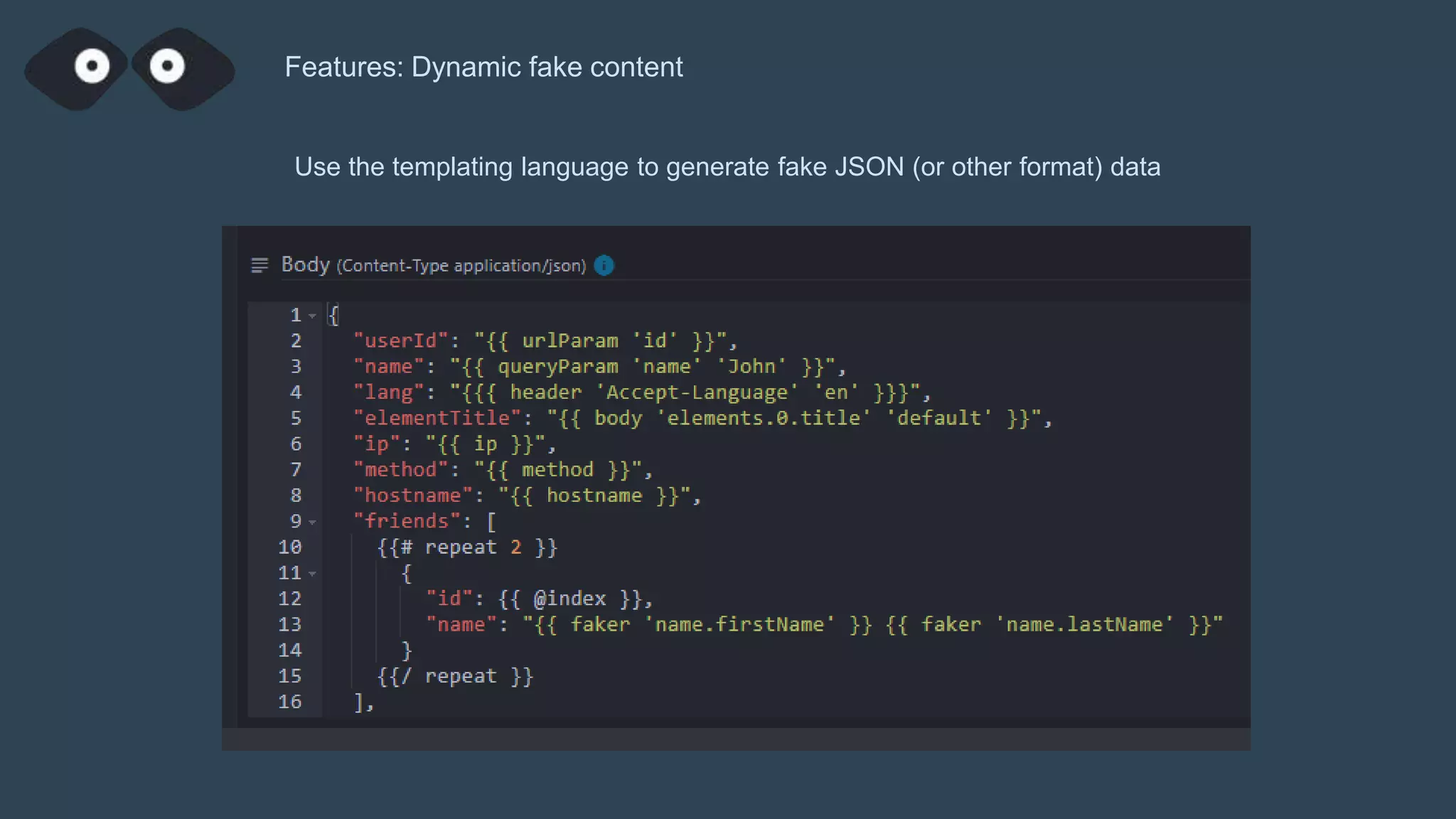Viewport: 1456px width, 819px height.
Task: Click the blue info icon beside Body
Action: [x=604, y=266]
